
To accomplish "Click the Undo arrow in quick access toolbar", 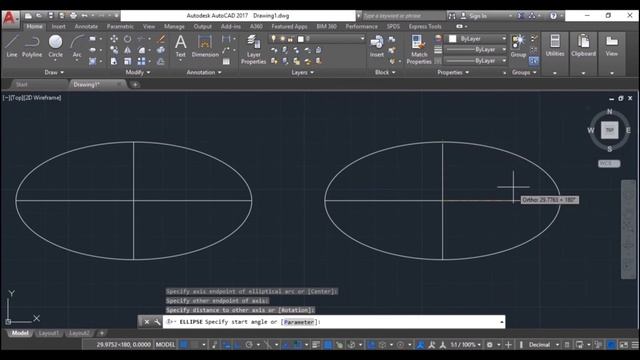I will coord(84,16).
